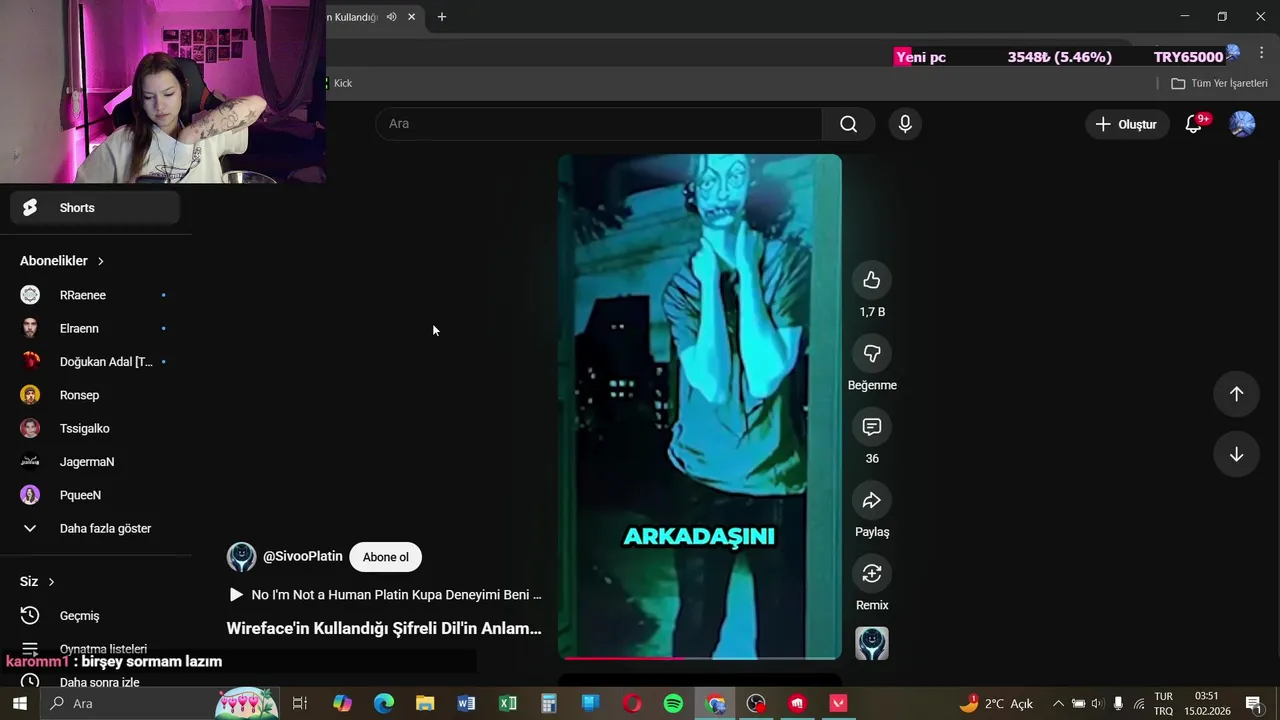
Task: Click Windows taskbar search box
Action: point(158,703)
